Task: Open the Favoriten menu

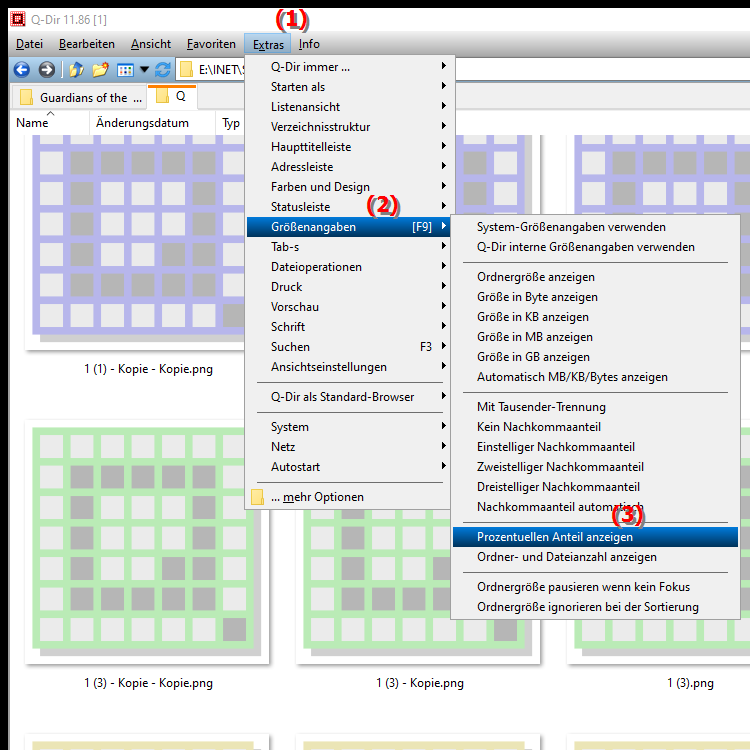Action: tap(211, 44)
